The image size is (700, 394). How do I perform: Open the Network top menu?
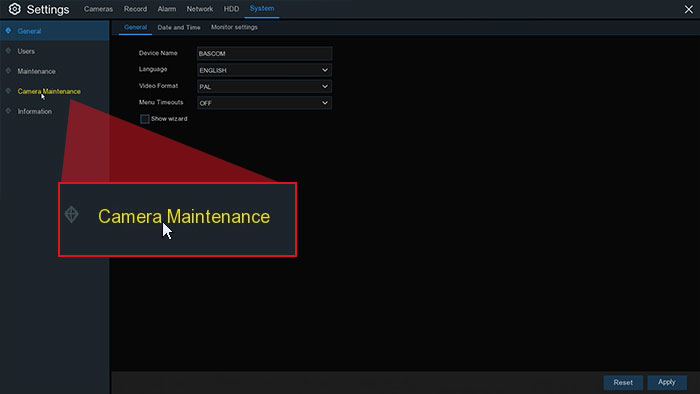[200, 9]
